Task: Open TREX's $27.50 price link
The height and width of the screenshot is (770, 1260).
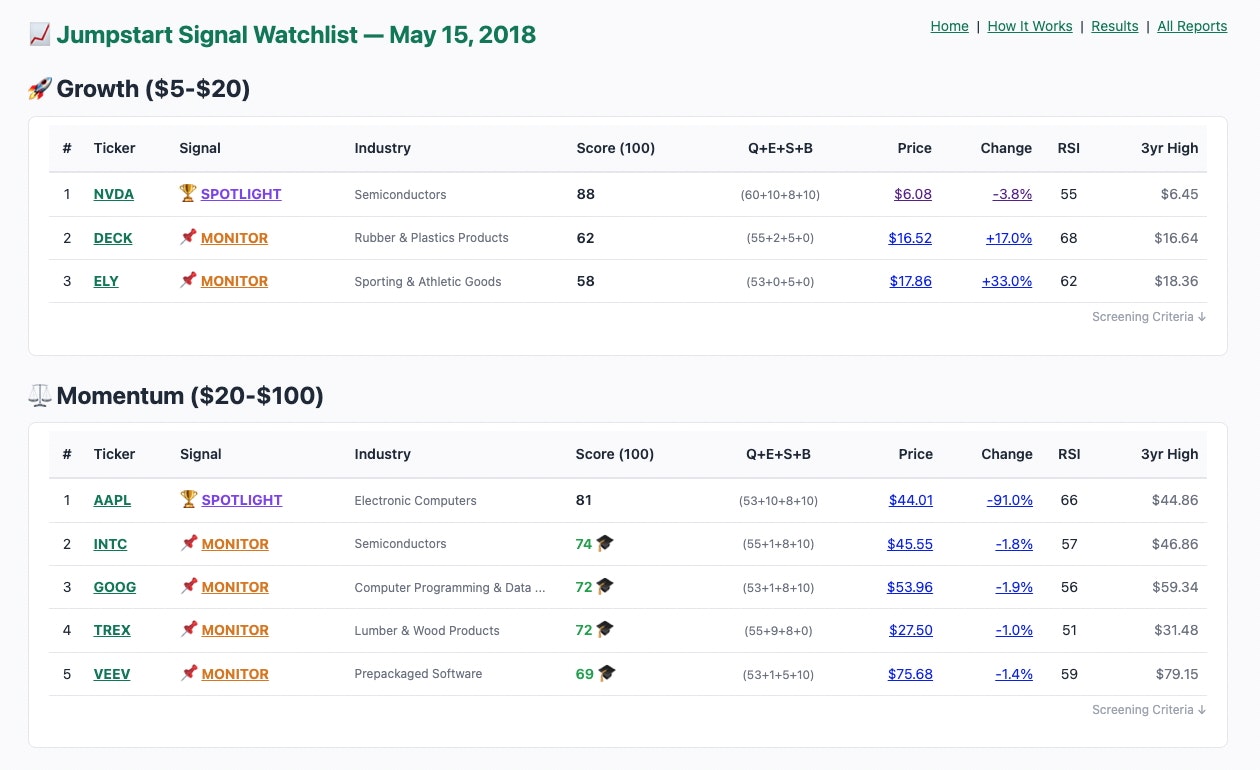Action: [911, 630]
